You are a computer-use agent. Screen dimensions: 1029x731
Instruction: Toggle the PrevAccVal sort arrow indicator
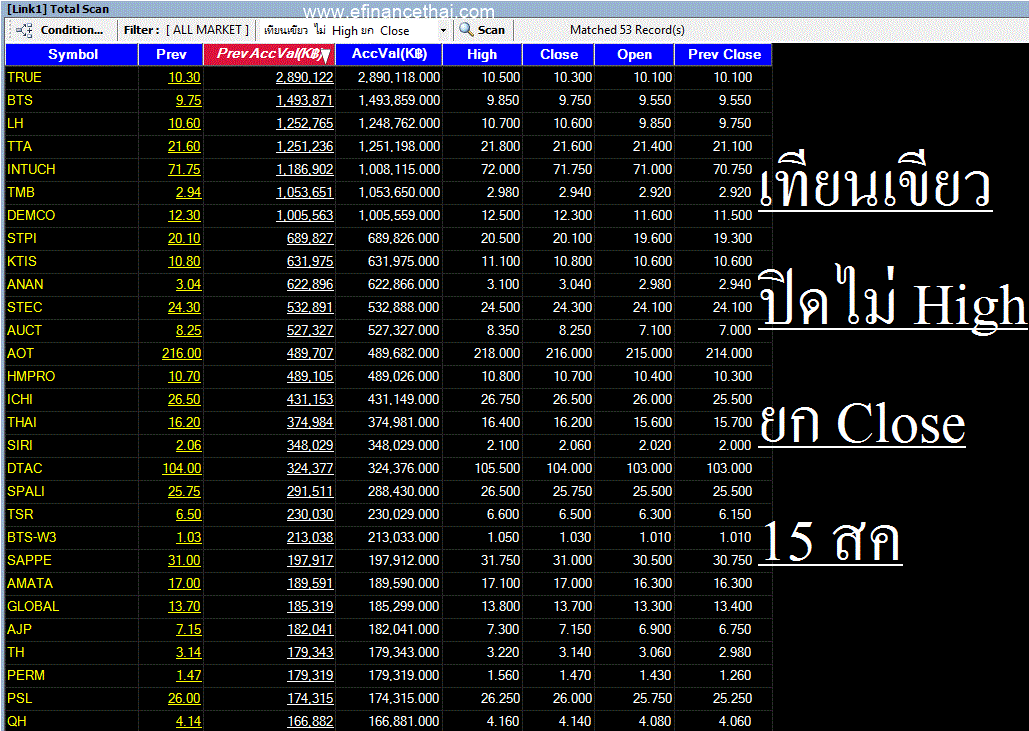click(x=325, y=57)
